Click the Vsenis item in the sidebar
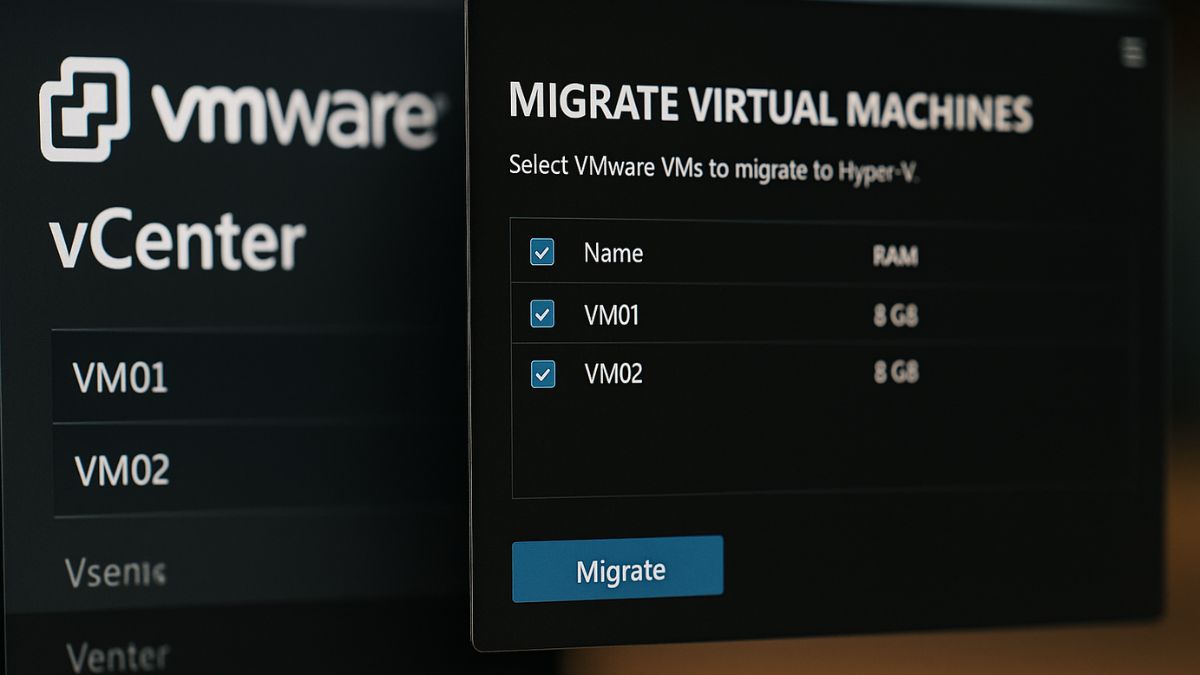The height and width of the screenshot is (675, 1200). pos(115,573)
